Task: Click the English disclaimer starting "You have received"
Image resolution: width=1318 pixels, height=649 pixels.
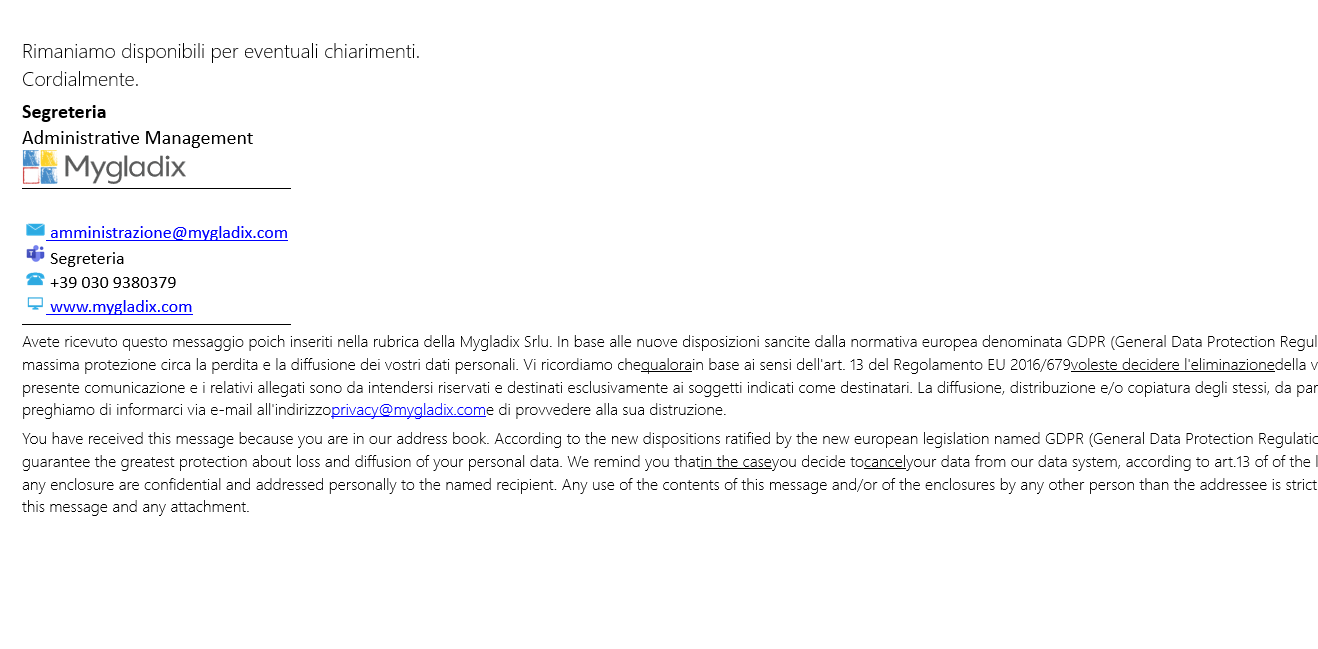Action: [x=669, y=473]
